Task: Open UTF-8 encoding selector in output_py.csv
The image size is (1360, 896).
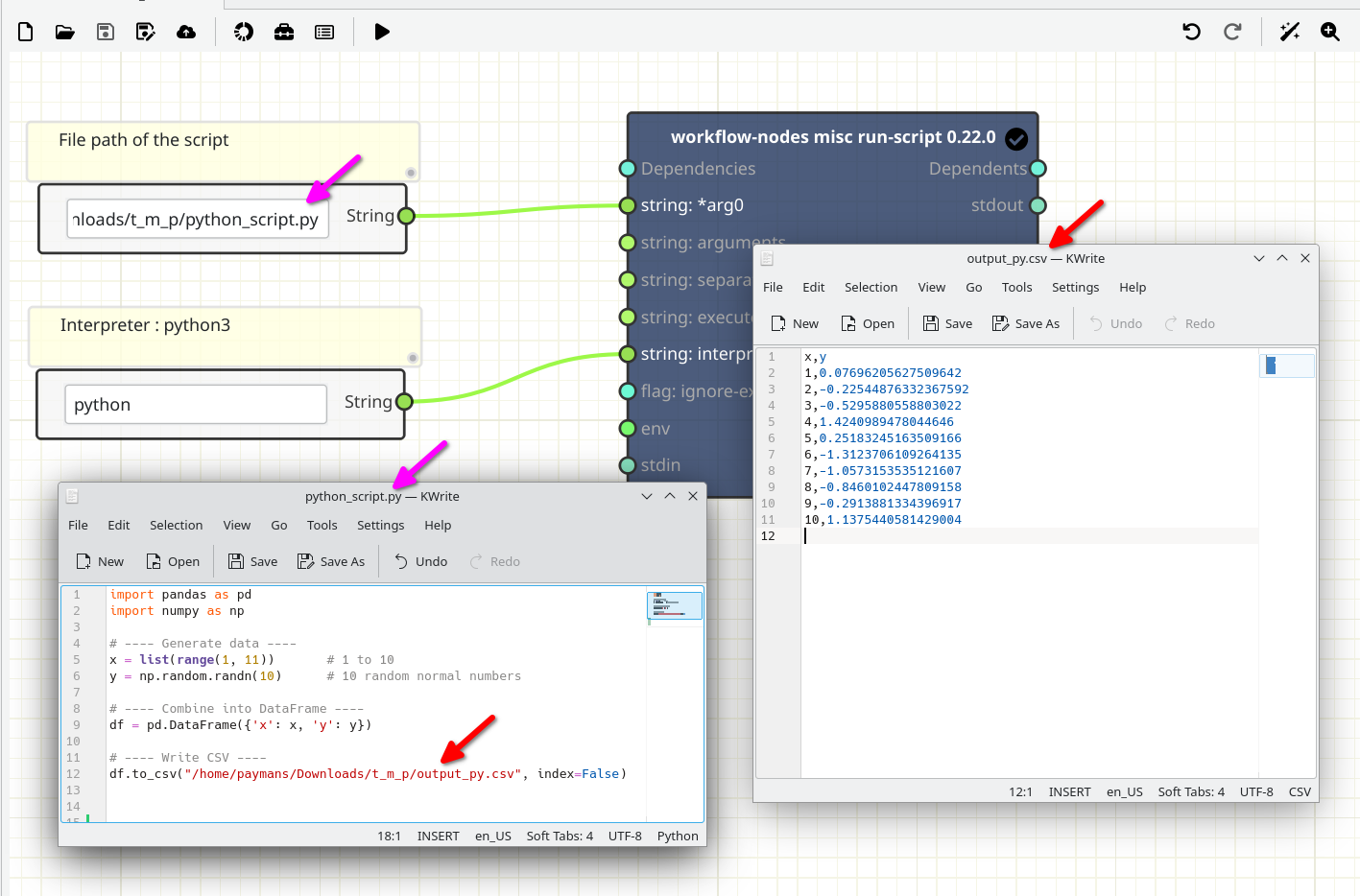Action: 1256,791
